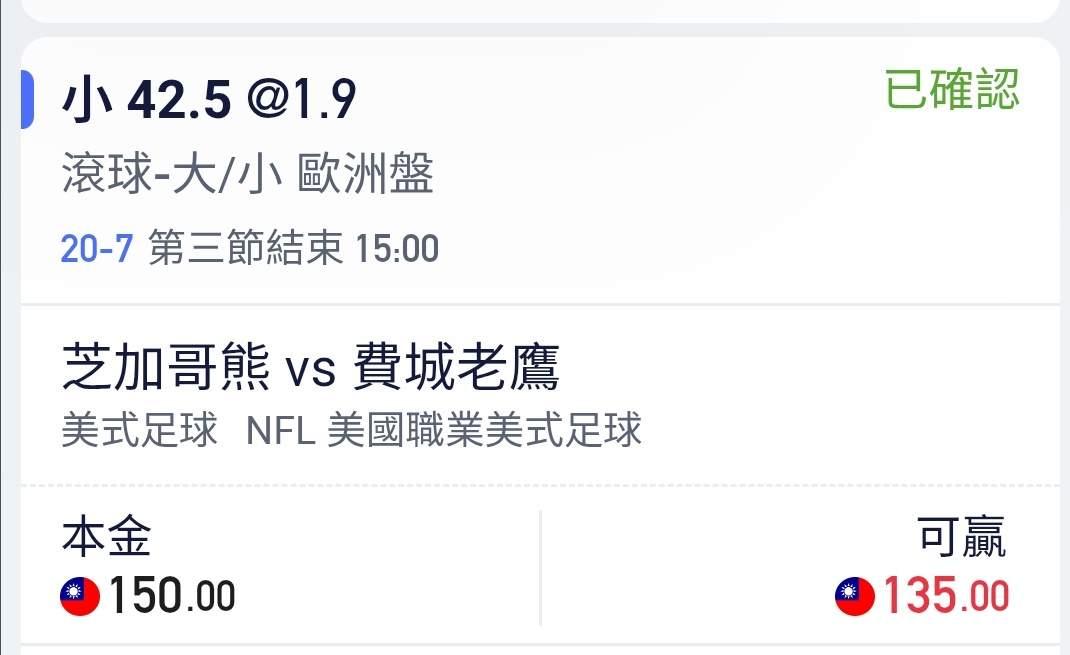Tap the Taiwan flag icon beside stake 150.00
This screenshot has width=1070, height=655.
pos(80,596)
